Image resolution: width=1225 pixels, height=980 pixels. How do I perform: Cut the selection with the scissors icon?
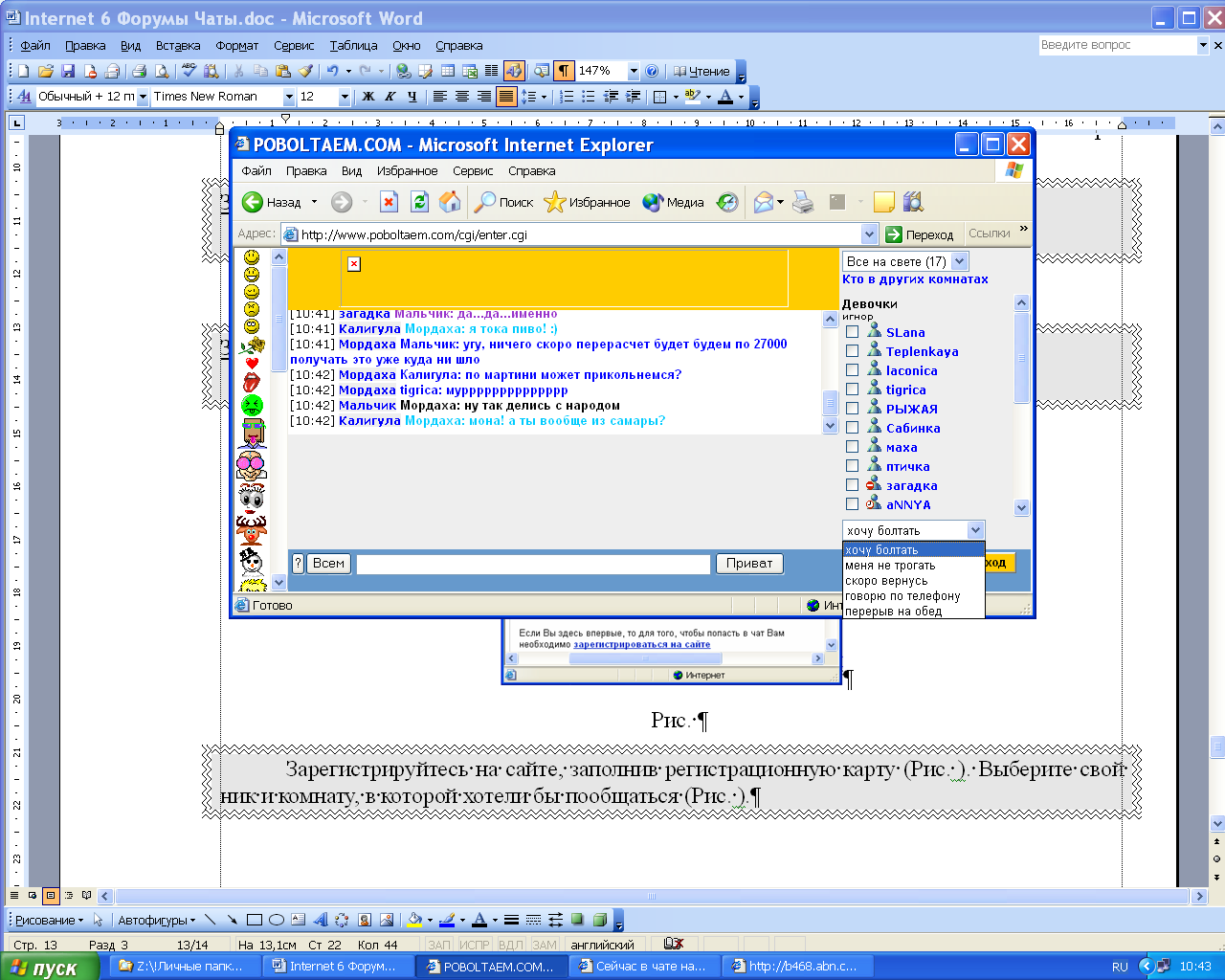[x=237, y=71]
